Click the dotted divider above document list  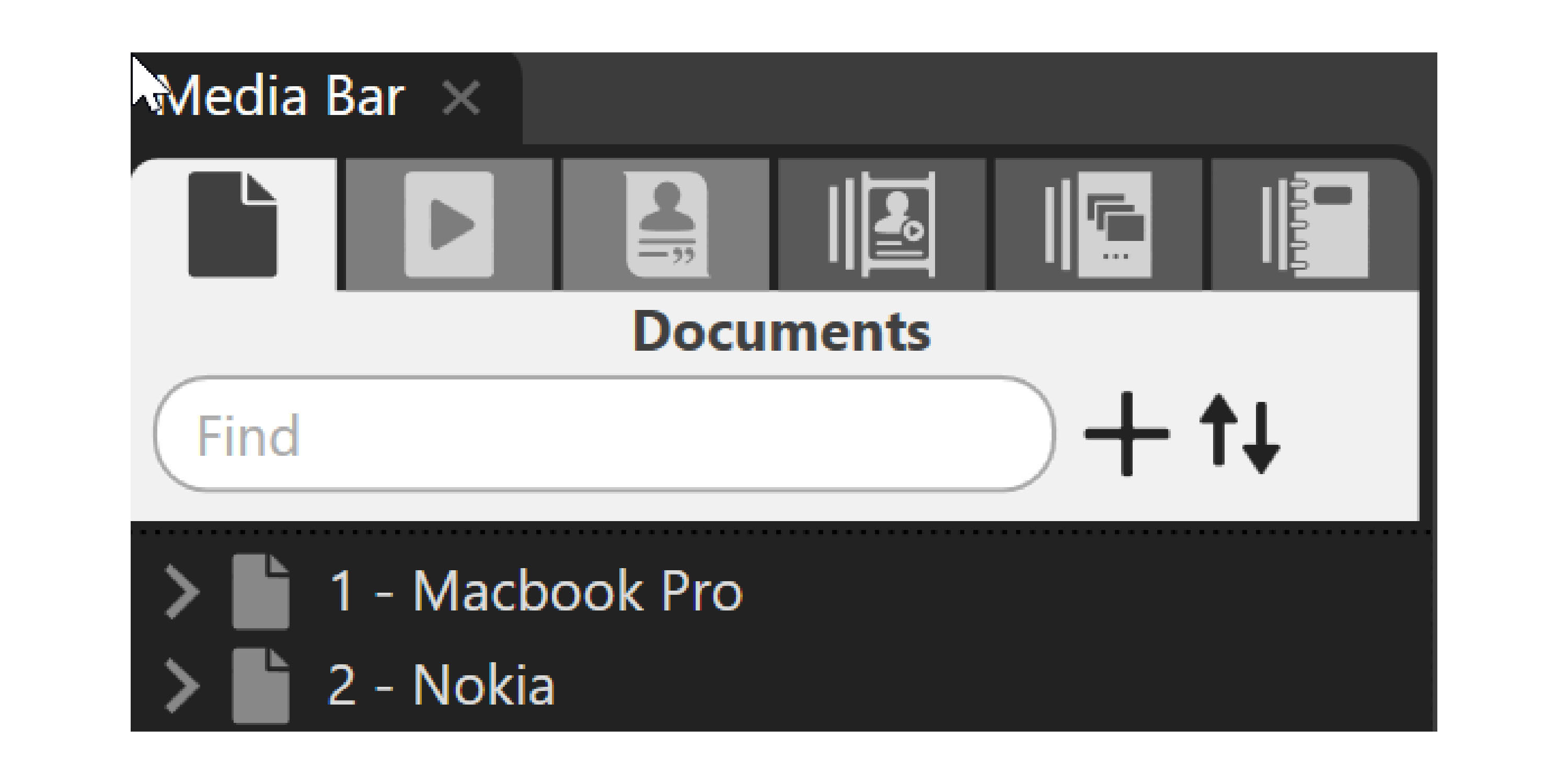point(781,533)
